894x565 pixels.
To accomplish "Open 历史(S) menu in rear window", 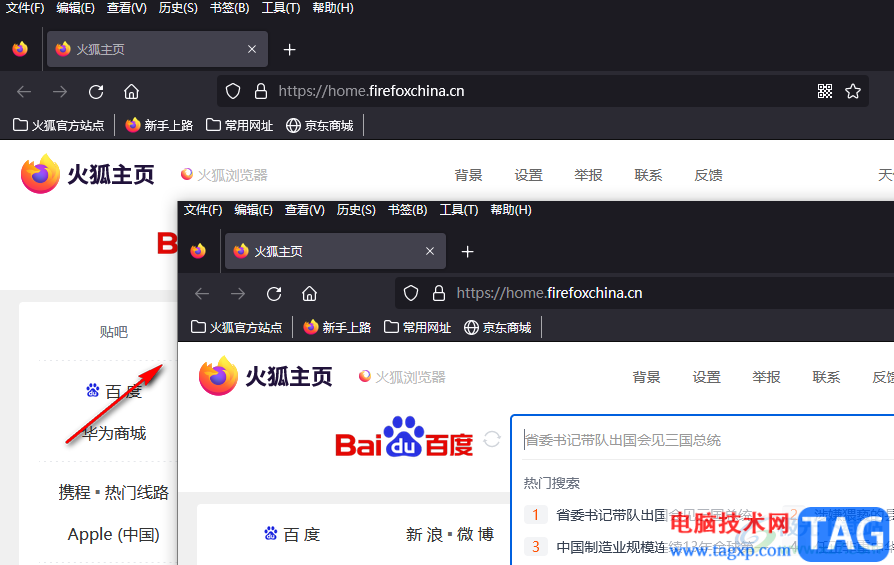I will point(178,8).
